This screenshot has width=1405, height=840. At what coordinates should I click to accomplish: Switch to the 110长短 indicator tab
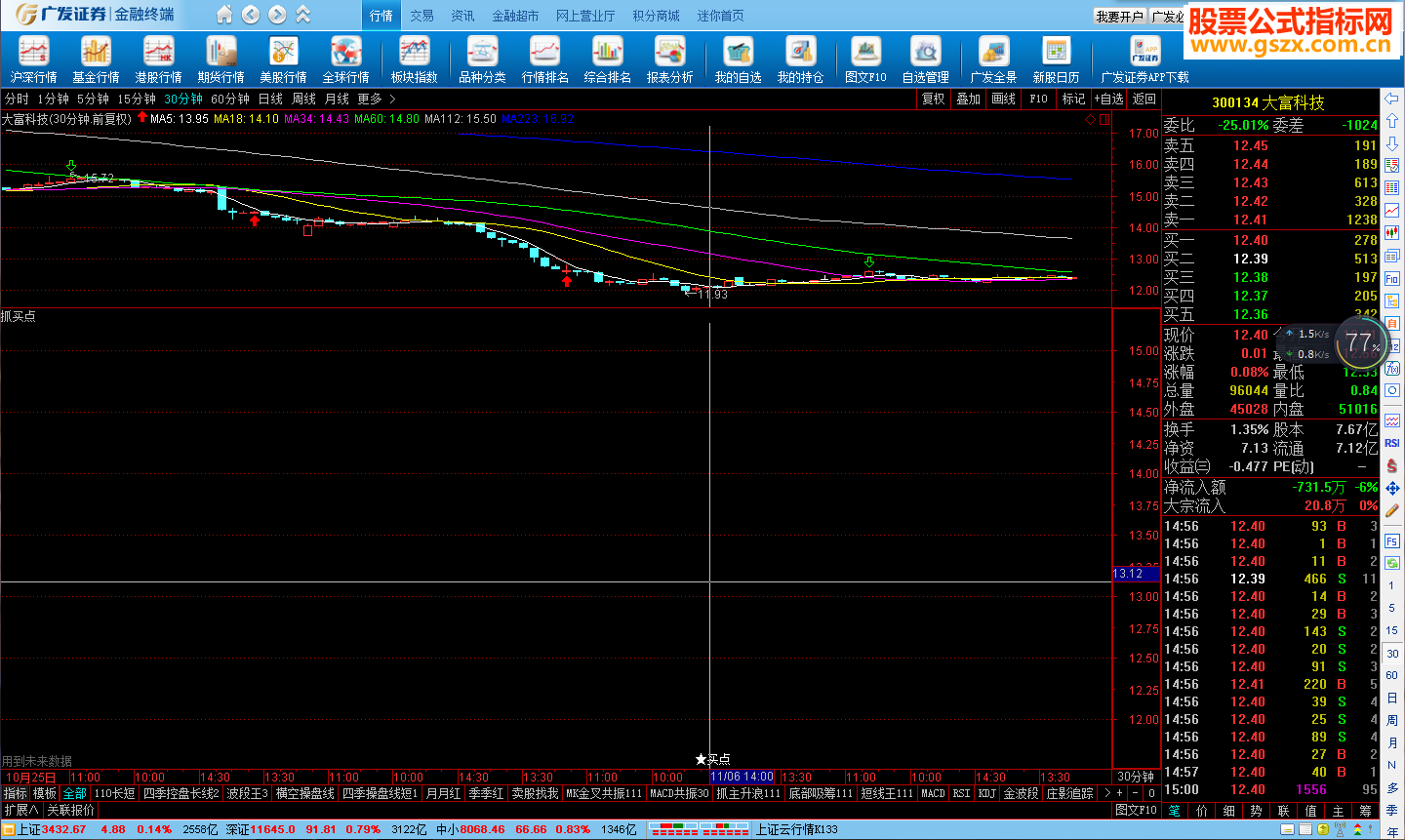(114, 793)
